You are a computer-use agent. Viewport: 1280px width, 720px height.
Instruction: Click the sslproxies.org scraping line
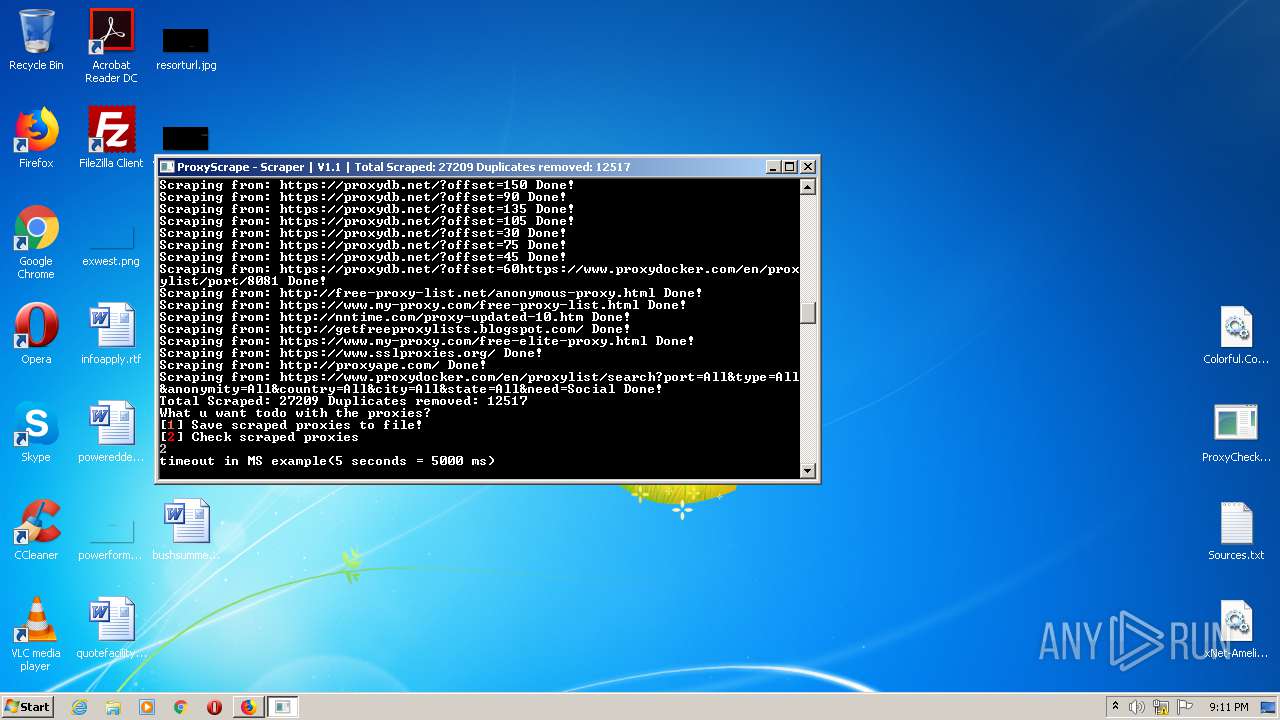[351, 353]
